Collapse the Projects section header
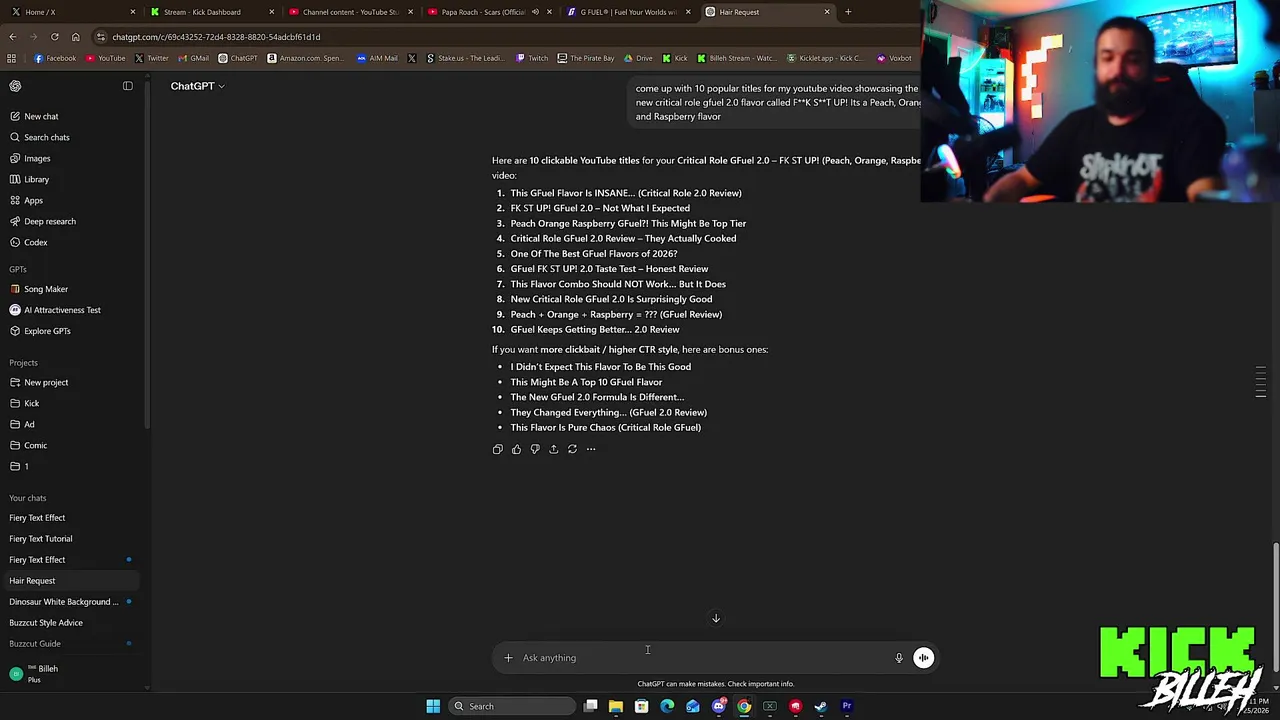 23,363
